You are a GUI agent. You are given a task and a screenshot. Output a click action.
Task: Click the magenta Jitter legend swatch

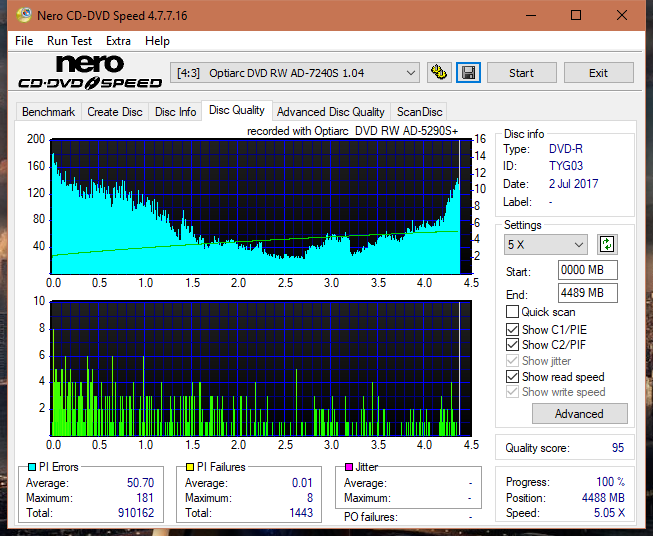click(x=349, y=467)
